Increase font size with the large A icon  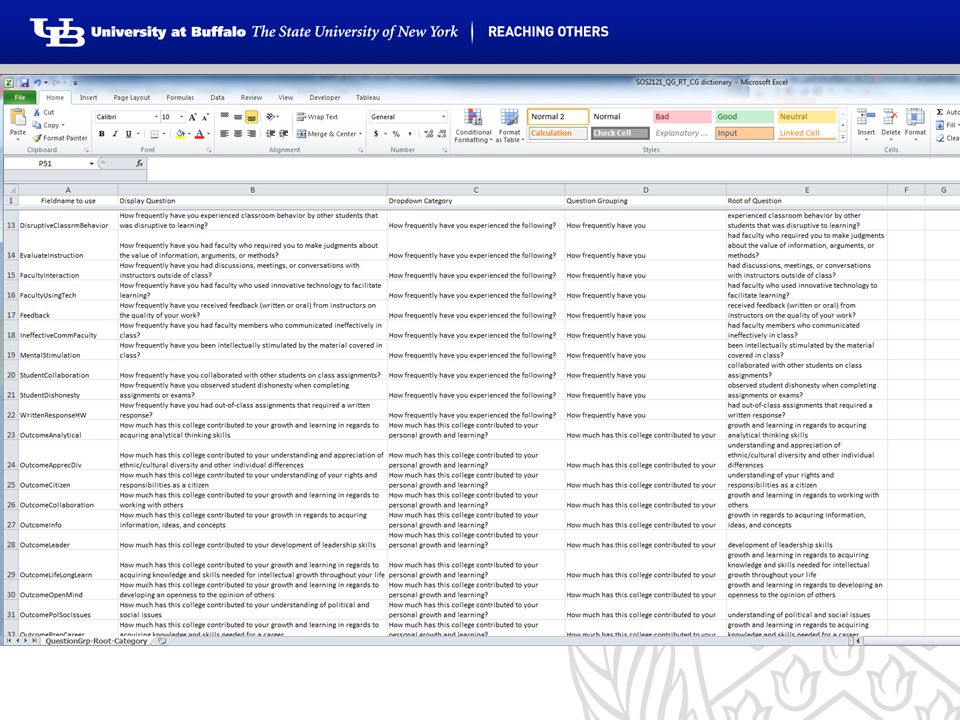193,116
